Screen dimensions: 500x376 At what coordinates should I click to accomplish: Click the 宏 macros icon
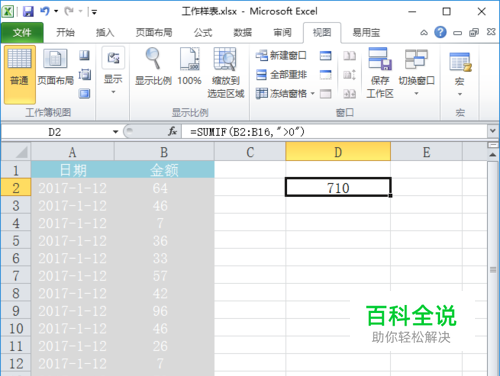pos(460,62)
